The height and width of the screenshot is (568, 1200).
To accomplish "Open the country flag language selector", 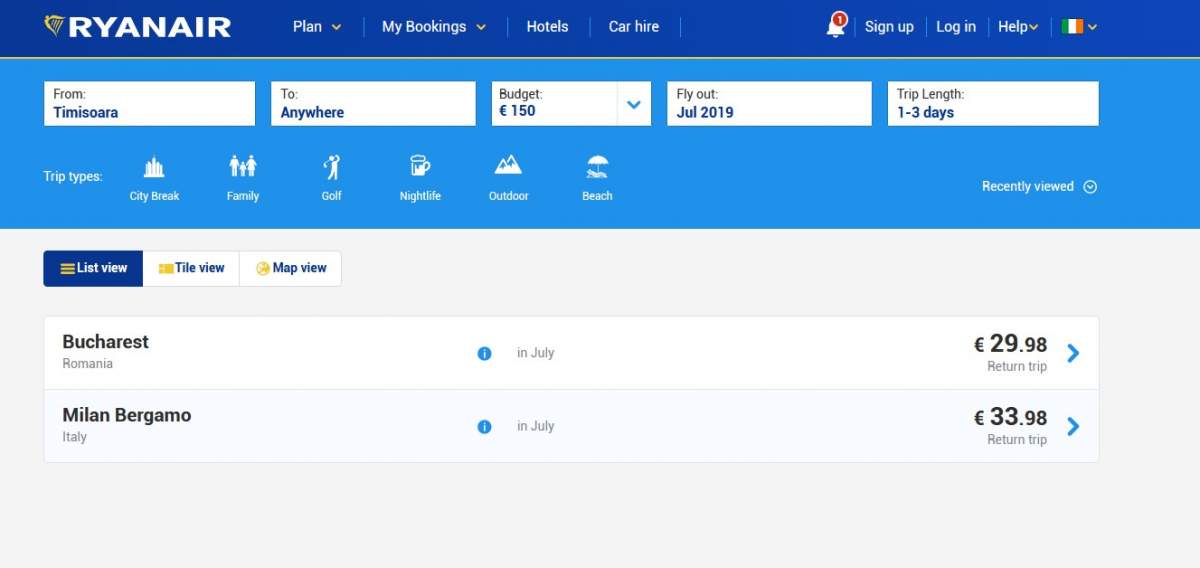I will click(x=1079, y=27).
